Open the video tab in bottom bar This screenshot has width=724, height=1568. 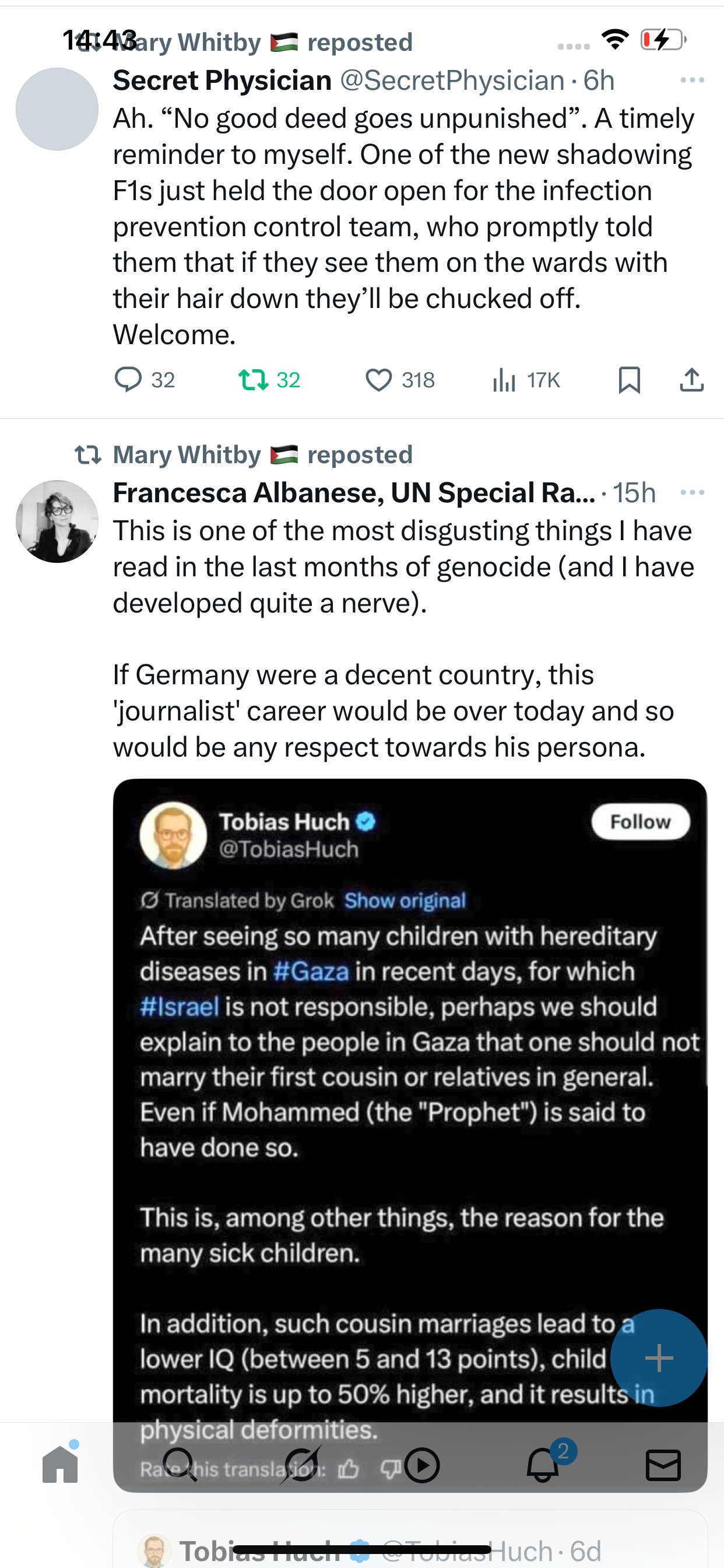point(421,1465)
